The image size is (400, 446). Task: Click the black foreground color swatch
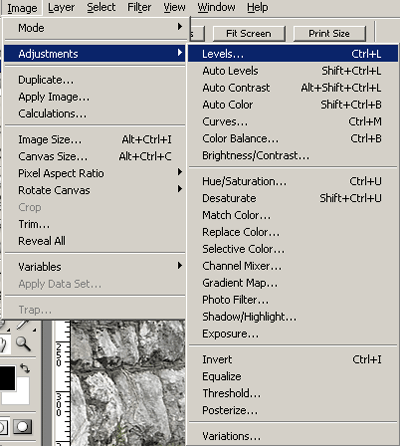7,378
